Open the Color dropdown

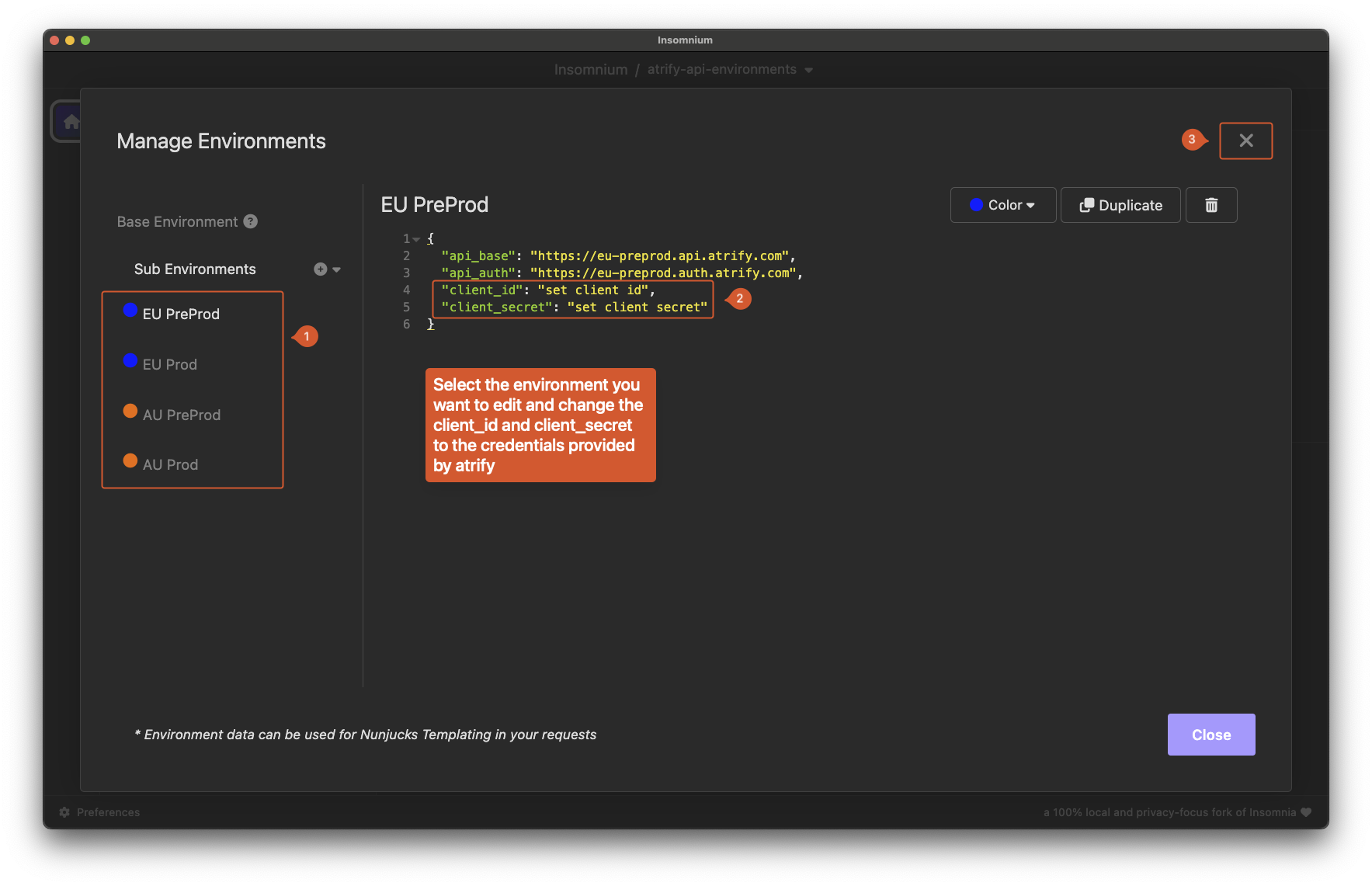(1002, 205)
